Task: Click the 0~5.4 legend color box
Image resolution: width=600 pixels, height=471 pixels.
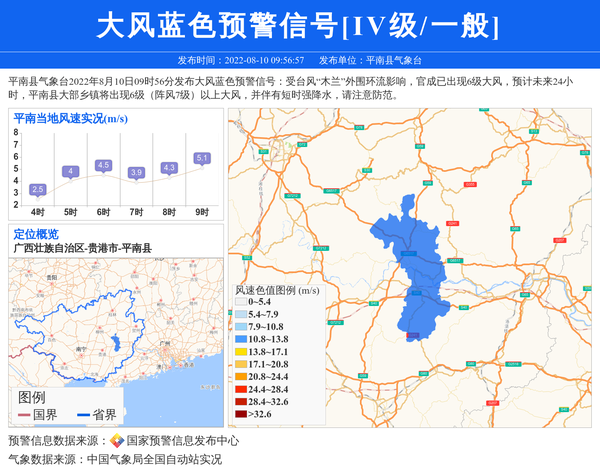Action: pyautogui.click(x=240, y=302)
